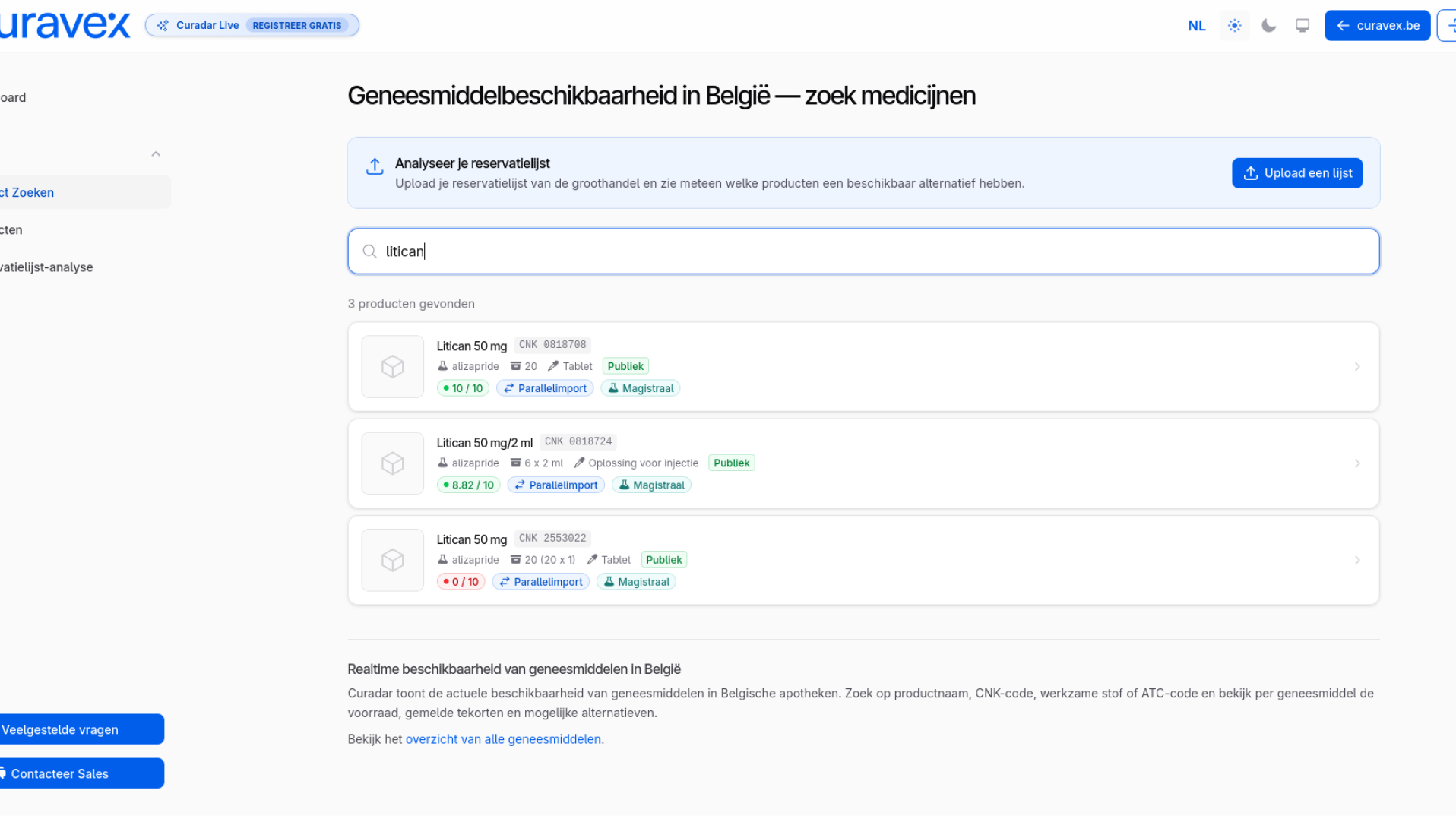Click substance icon beside alizapride, CNK 0818724
Image resolution: width=1456 pixels, height=819 pixels.
coord(443,463)
